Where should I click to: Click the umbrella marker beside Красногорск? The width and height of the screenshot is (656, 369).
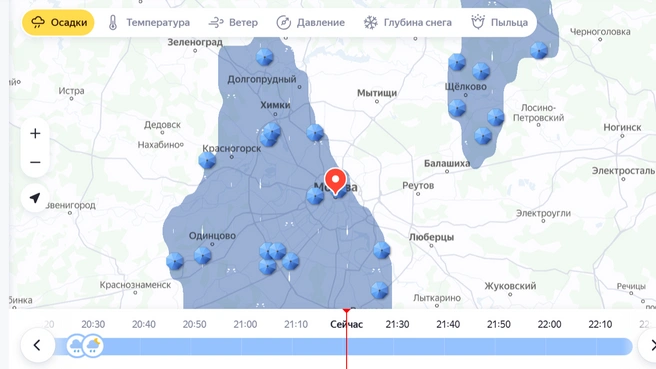[x=207, y=160]
